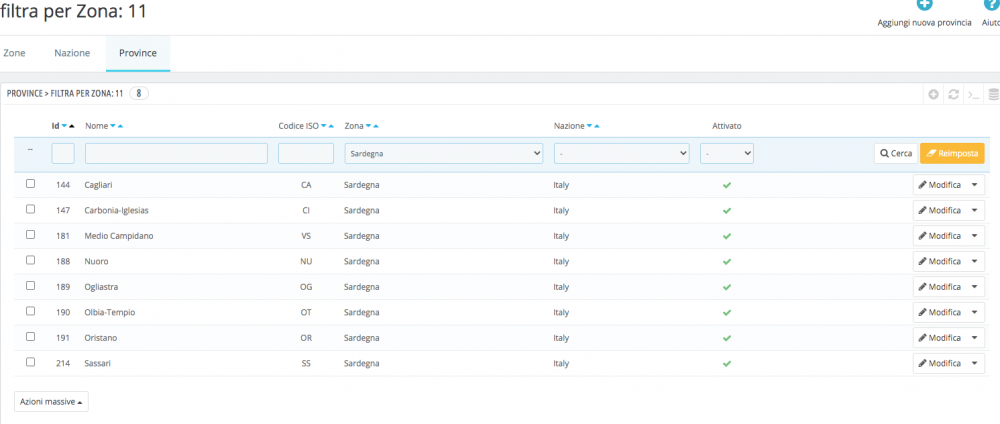Open the Nazione filter dropdown
Image resolution: width=1000 pixels, height=424 pixels.
pos(622,154)
